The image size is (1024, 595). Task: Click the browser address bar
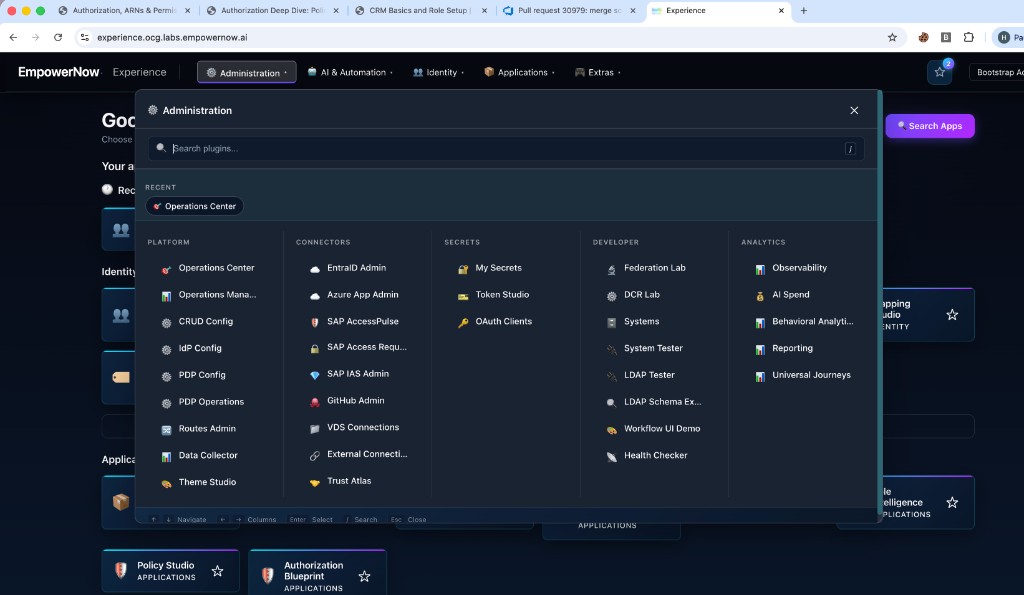[x=487, y=37]
